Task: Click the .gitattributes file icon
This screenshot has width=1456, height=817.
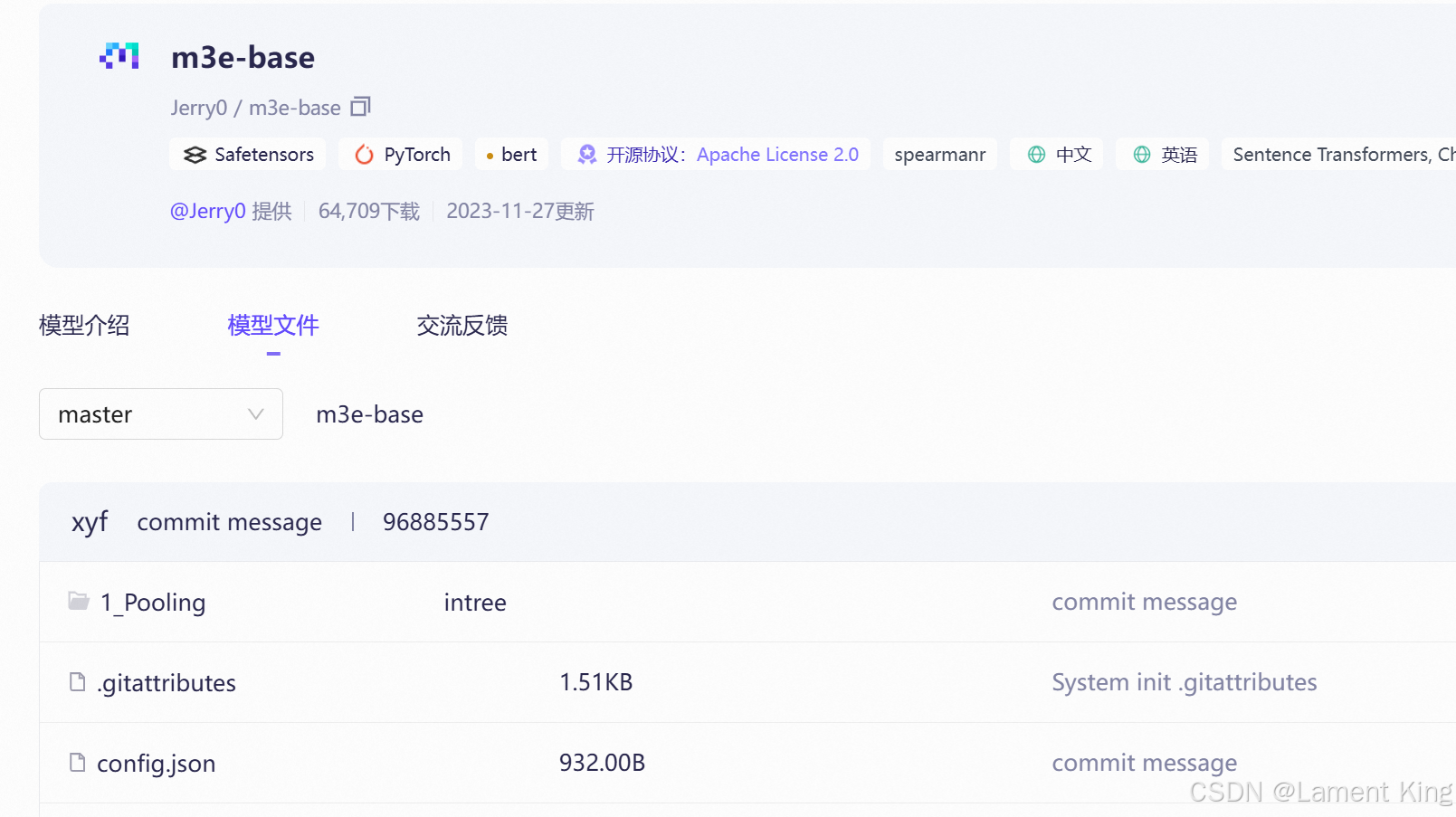Action: click(x=78, y=681)
